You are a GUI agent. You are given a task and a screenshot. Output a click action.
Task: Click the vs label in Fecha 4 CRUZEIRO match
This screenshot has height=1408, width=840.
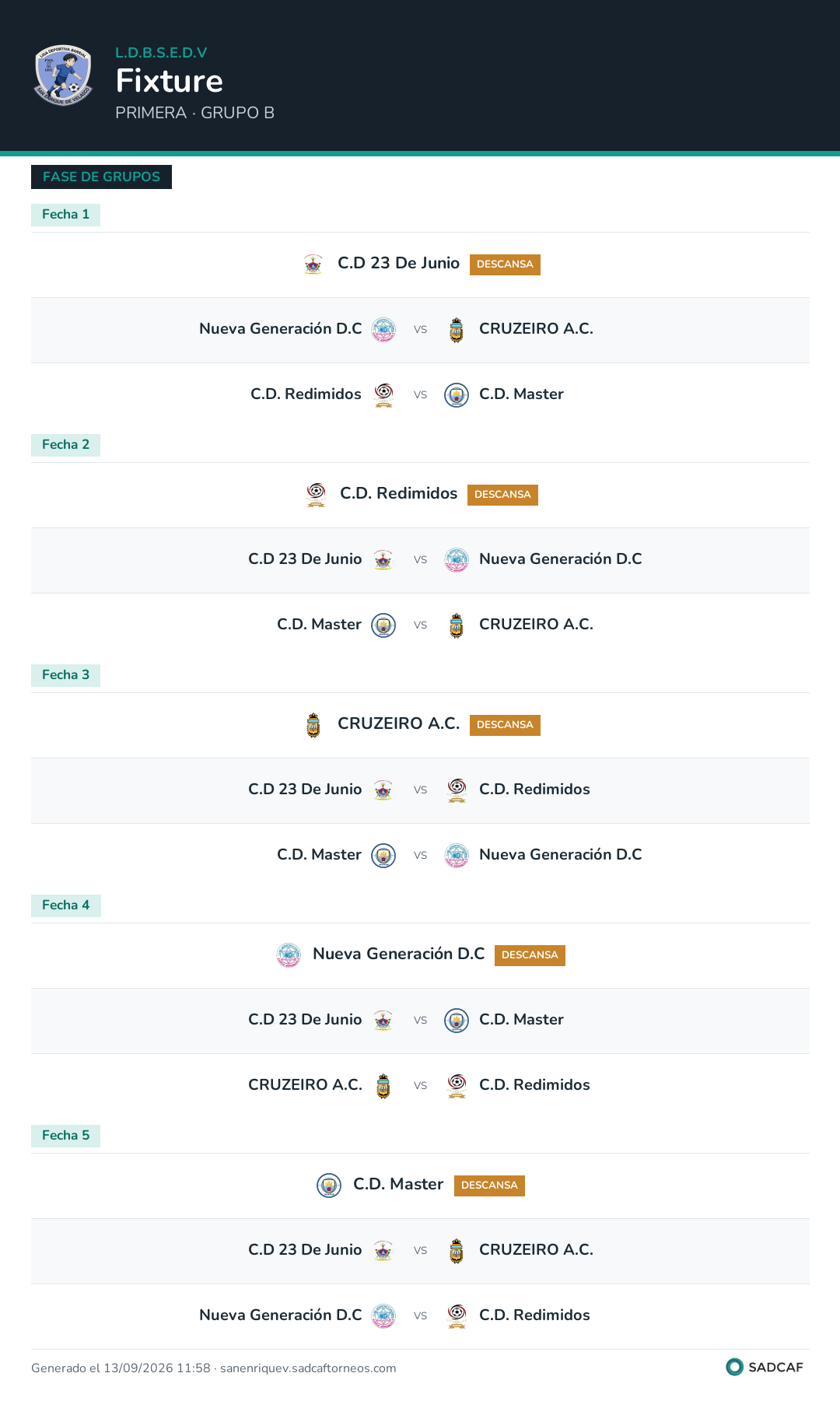tap(420, 1086)
